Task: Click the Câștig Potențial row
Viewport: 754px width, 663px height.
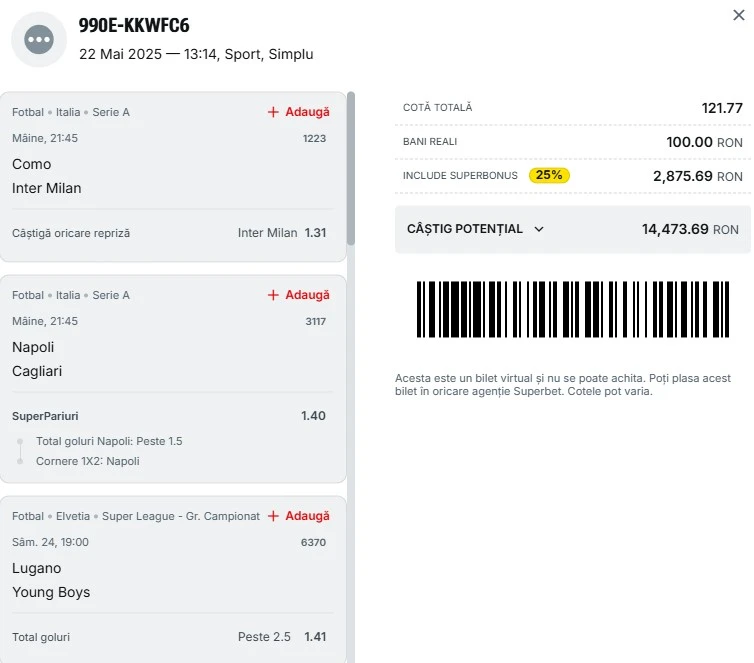Action: pos(572,229)
